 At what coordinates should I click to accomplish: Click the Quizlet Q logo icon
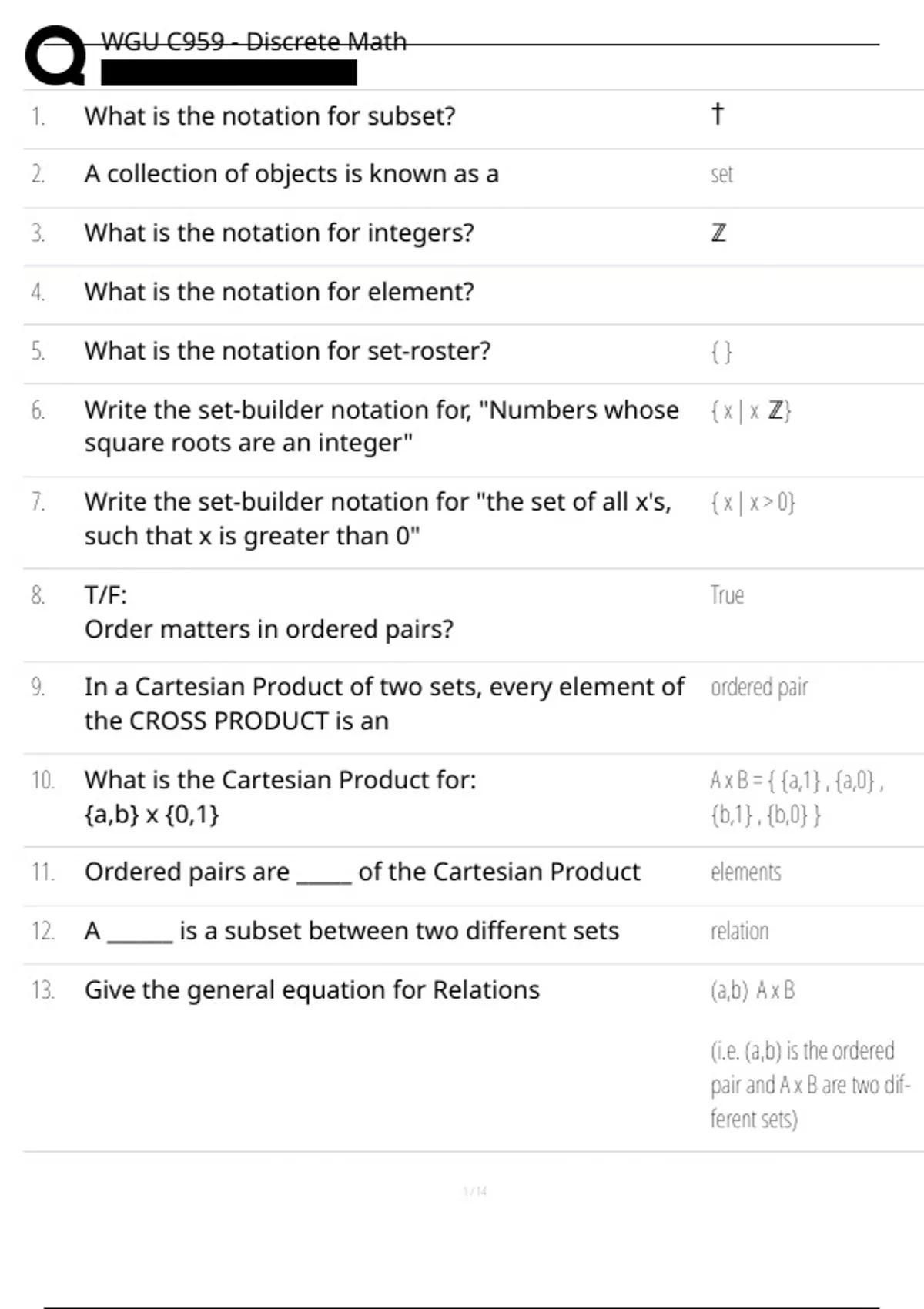coord(55,55)
